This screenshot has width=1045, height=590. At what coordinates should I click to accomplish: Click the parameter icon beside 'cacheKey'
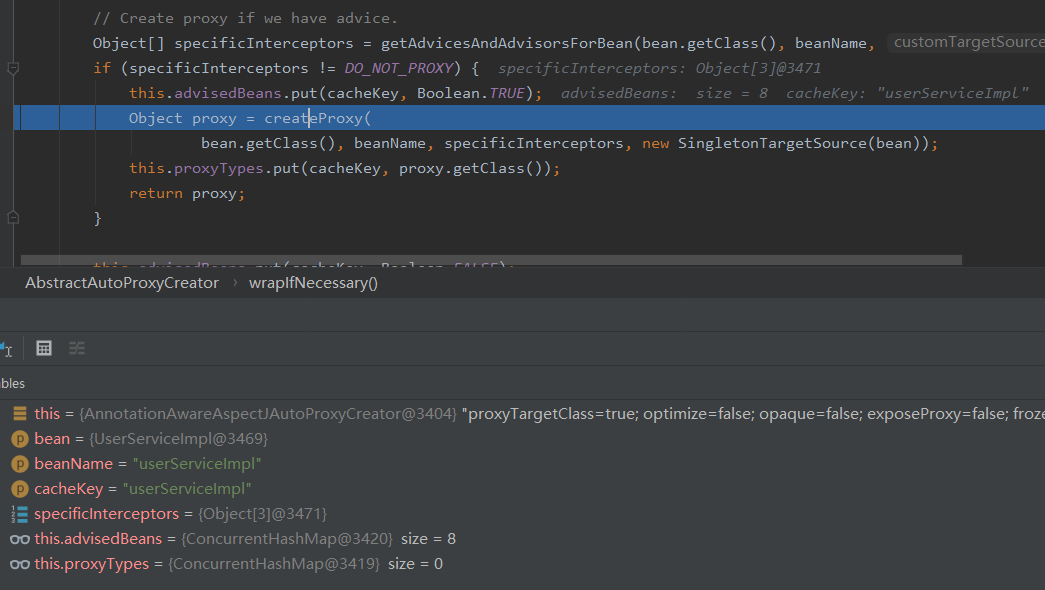(19, 489)
